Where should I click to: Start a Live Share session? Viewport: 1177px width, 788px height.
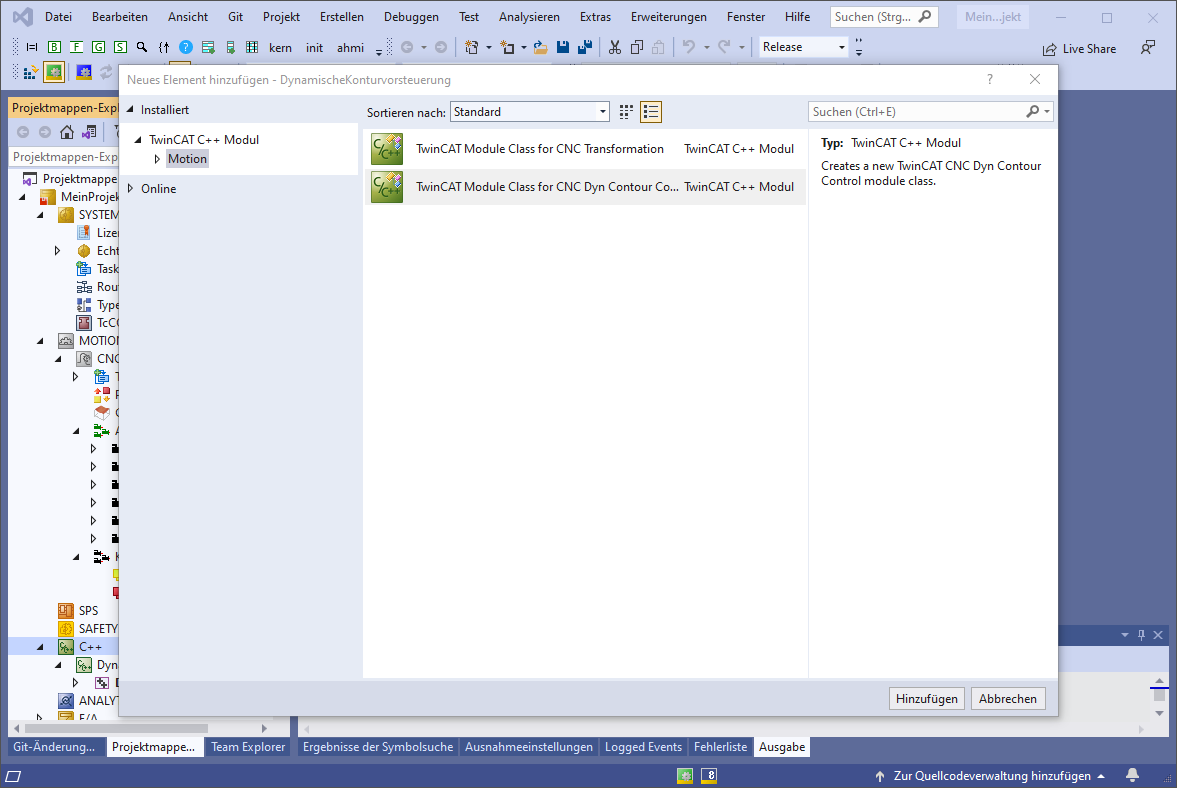tap(1079, 49)
